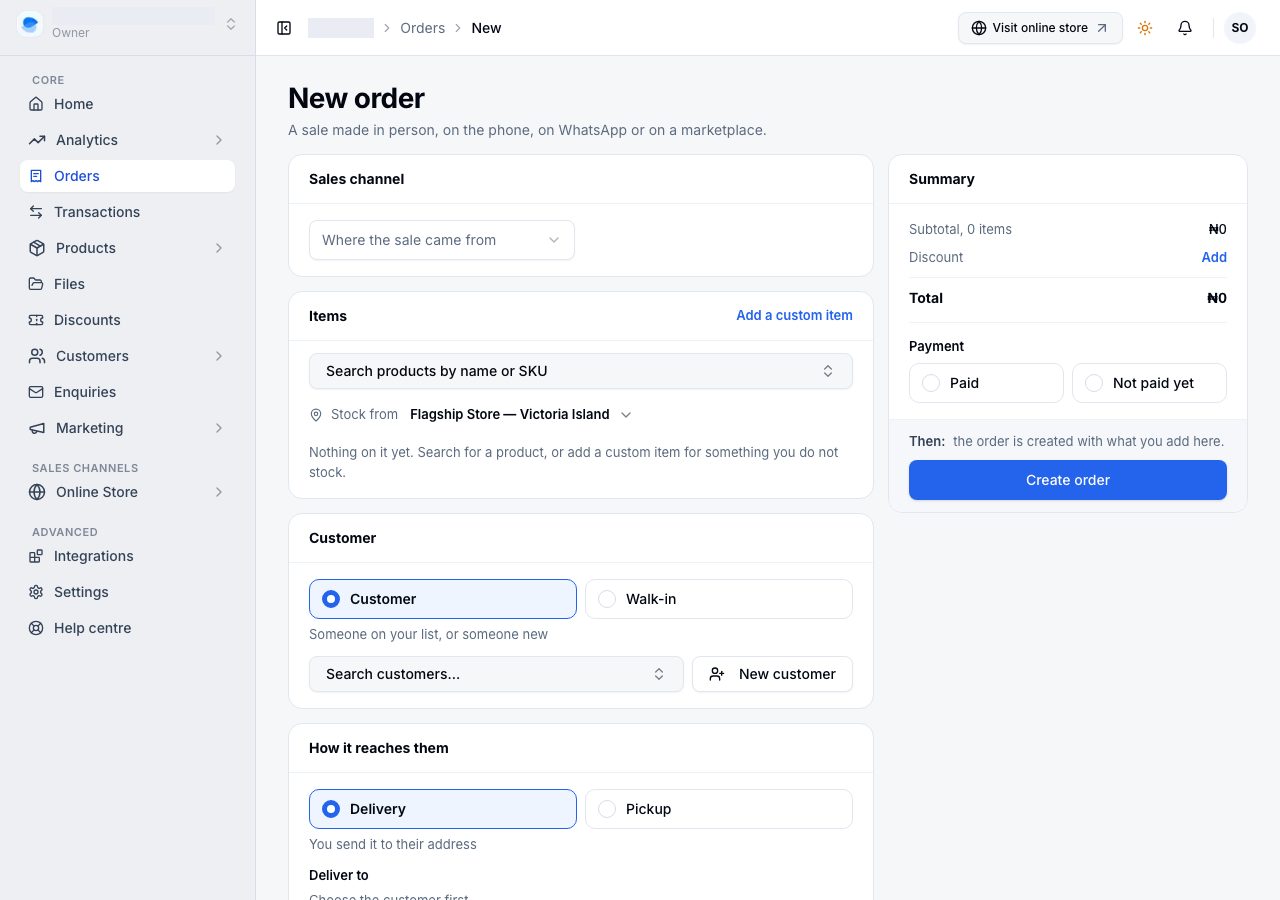Open the 'Where the sale came from' dropdown
This screenshot has width=1280, height=900.
tap(442, 240)
